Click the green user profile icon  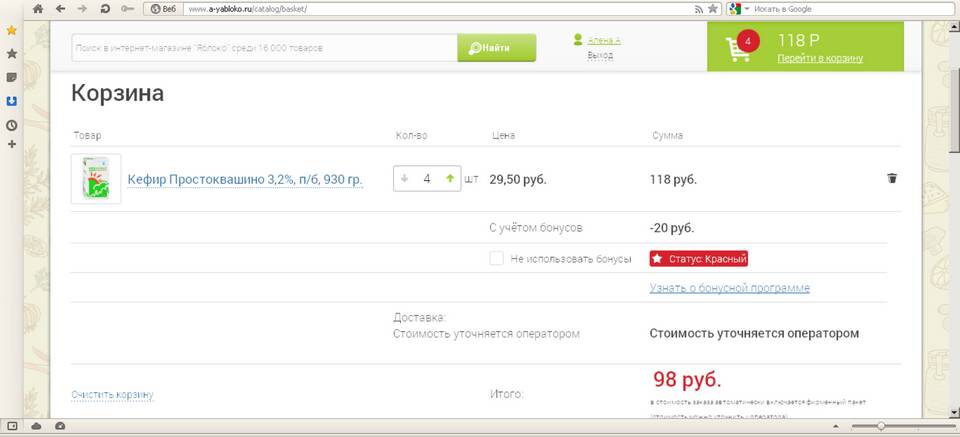point(577,40)
